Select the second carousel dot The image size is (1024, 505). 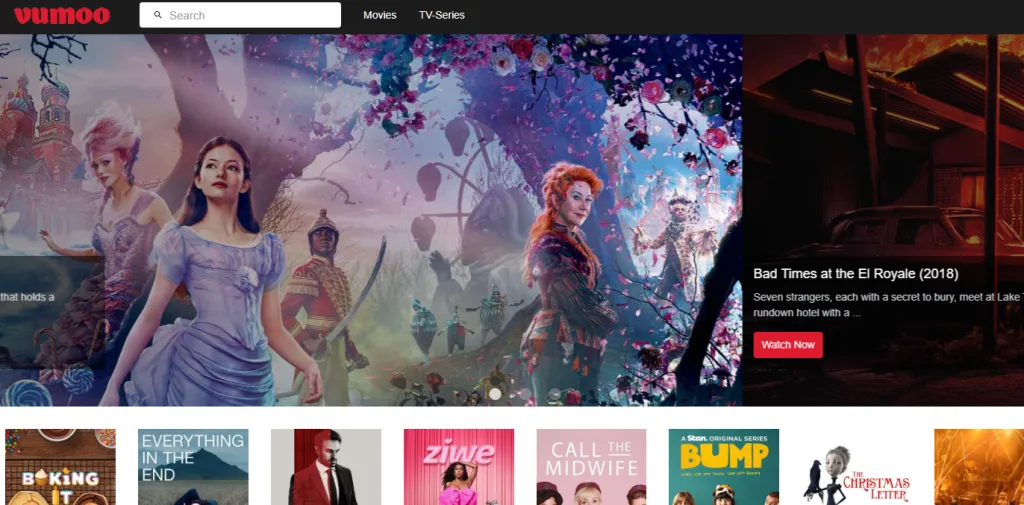click(524, 394)
